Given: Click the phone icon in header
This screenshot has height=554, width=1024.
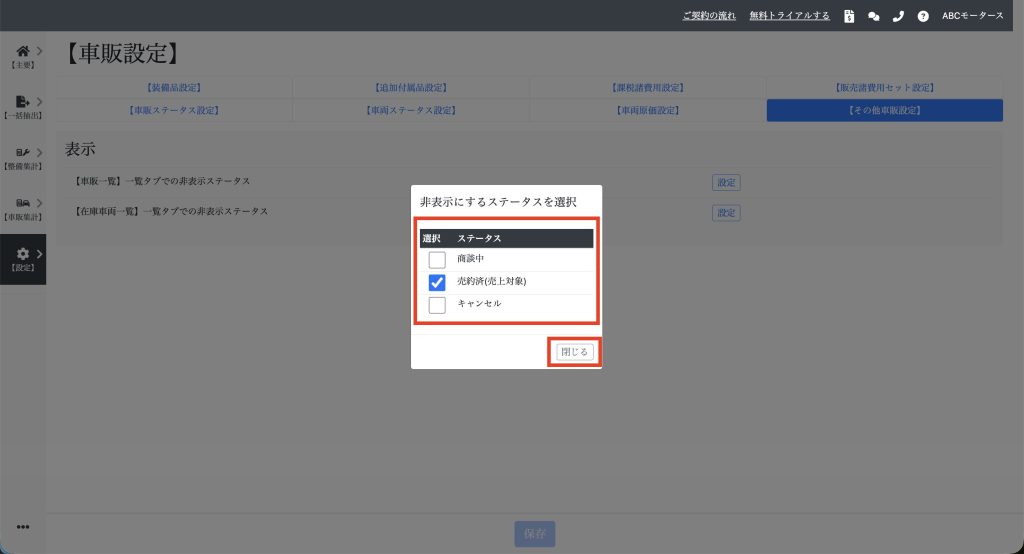Looking at the screenshot, I should 898,16.
